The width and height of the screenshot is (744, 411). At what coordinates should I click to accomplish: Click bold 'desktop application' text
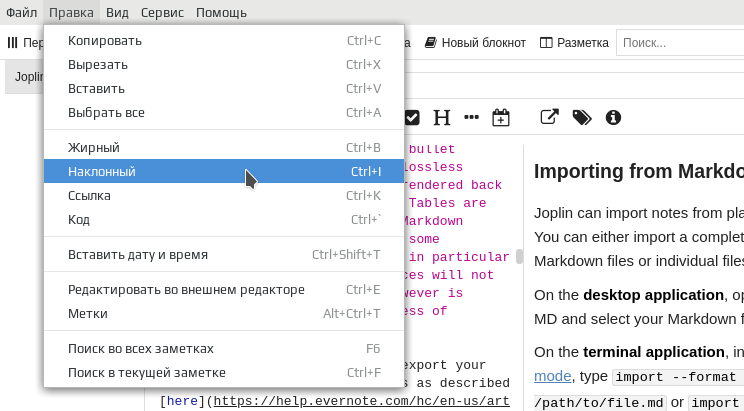[x=653, y=295]
